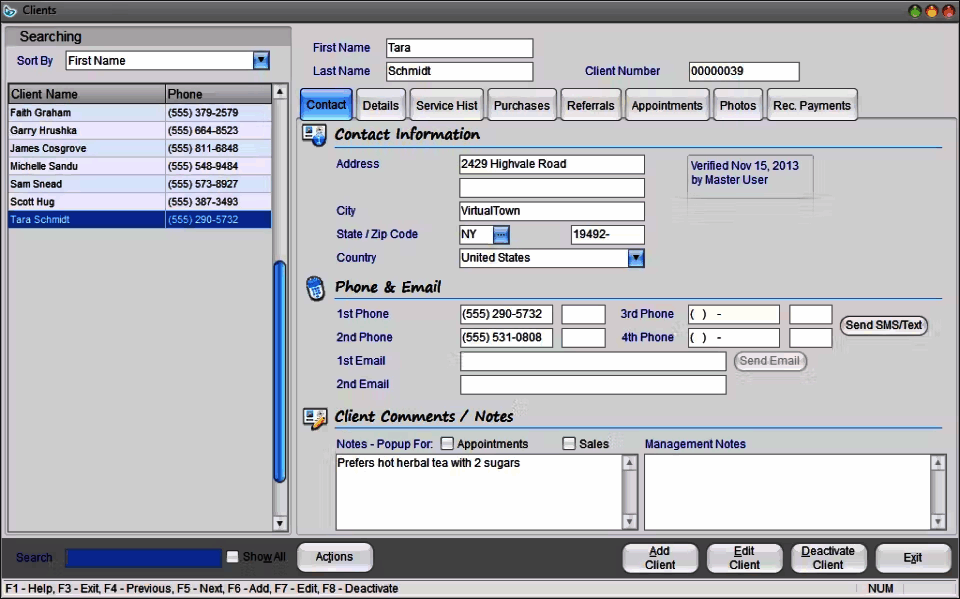Open the Appointments tab
Viewport: 960px width, 599px height.
coord(666,105)
